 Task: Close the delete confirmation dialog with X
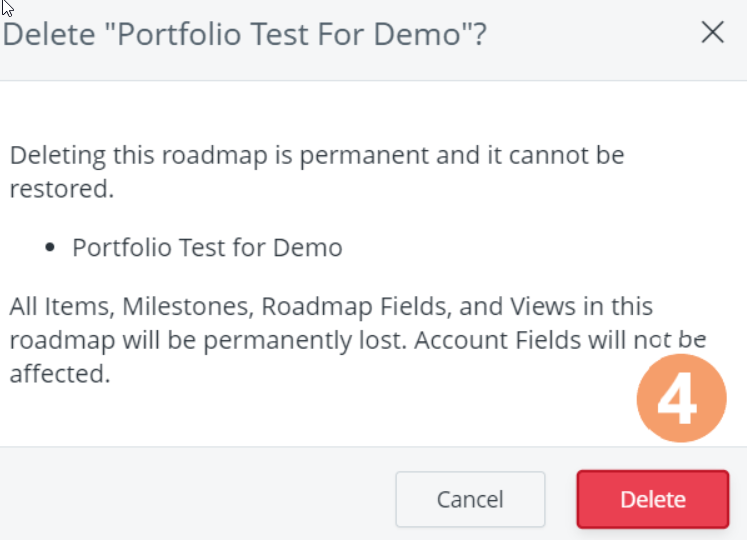(x=712, y=33)
